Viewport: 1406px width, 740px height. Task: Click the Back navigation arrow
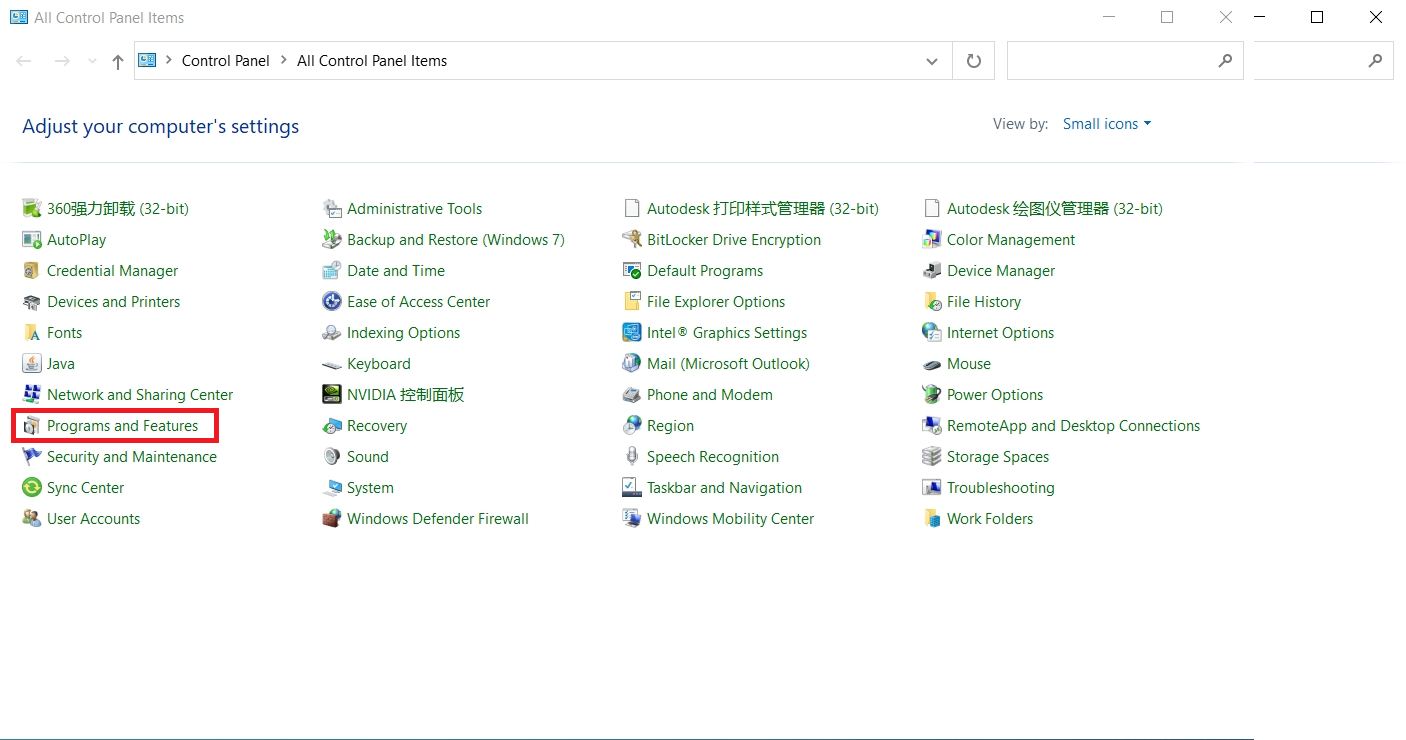[24, 61]
